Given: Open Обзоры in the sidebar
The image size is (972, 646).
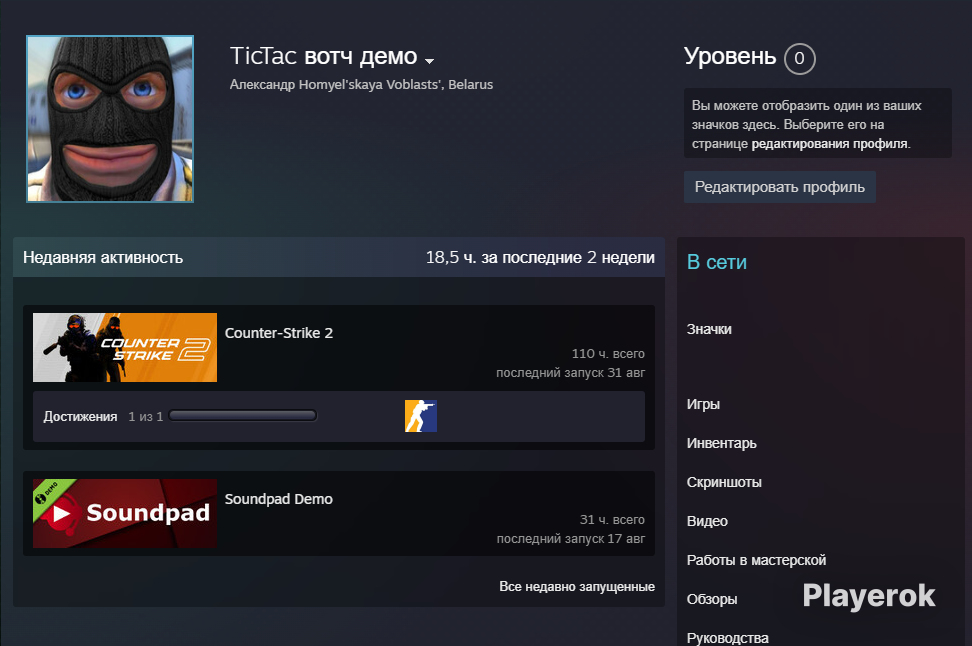Looking at the screenshot, I should coord(712,600).
